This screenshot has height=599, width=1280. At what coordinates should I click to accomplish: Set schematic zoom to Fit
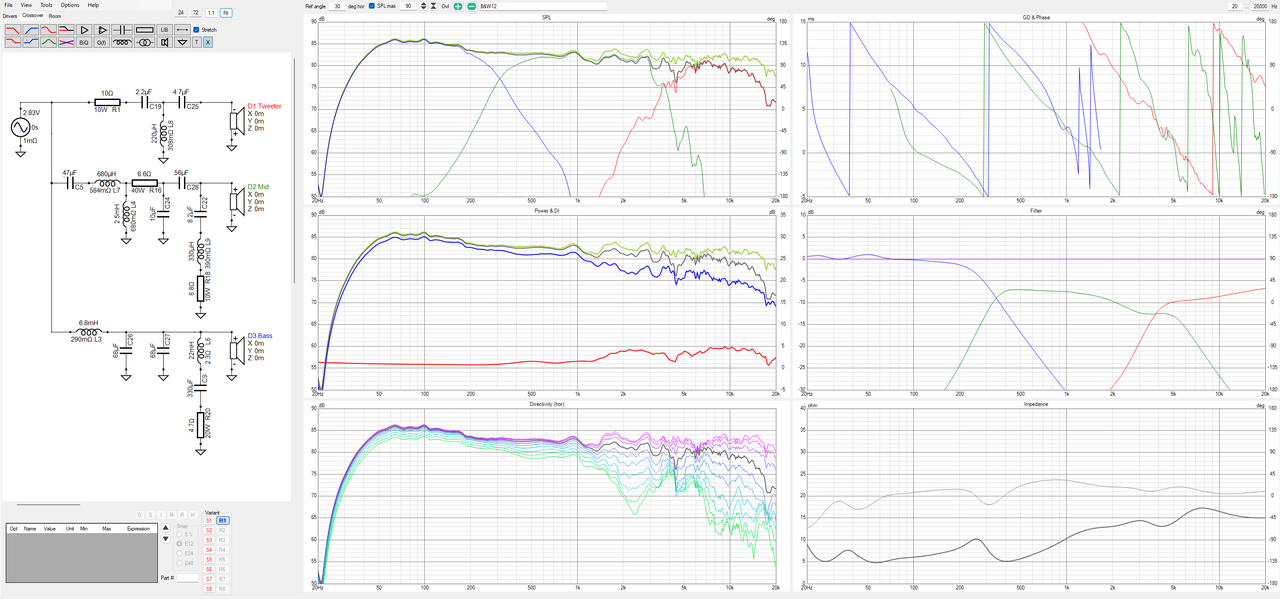click(226, 12)
